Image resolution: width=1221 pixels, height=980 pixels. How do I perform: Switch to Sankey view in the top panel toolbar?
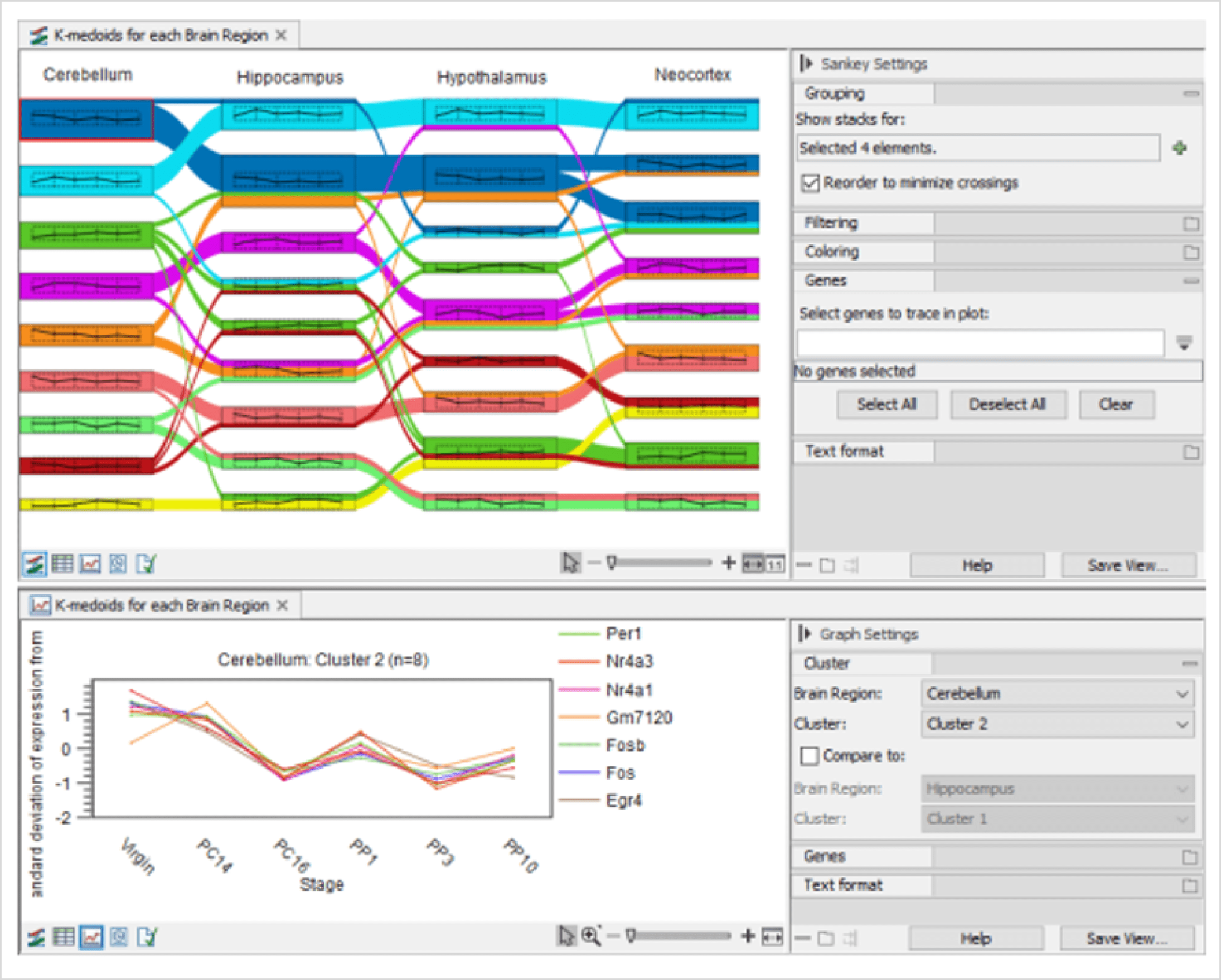tap(35, 564)
